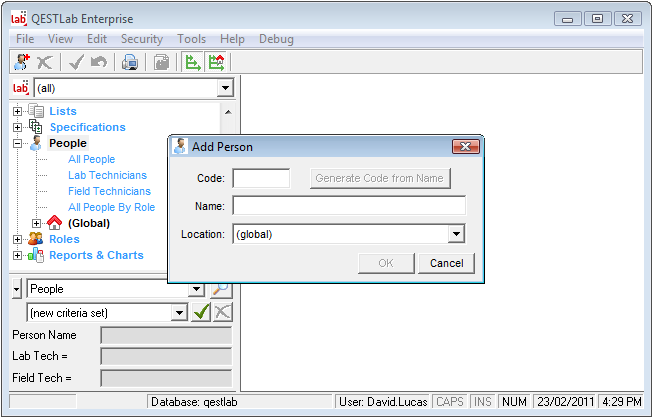Click the Person Name criteria field
This screenshot has height=418, width=653.
click(166, 335)
